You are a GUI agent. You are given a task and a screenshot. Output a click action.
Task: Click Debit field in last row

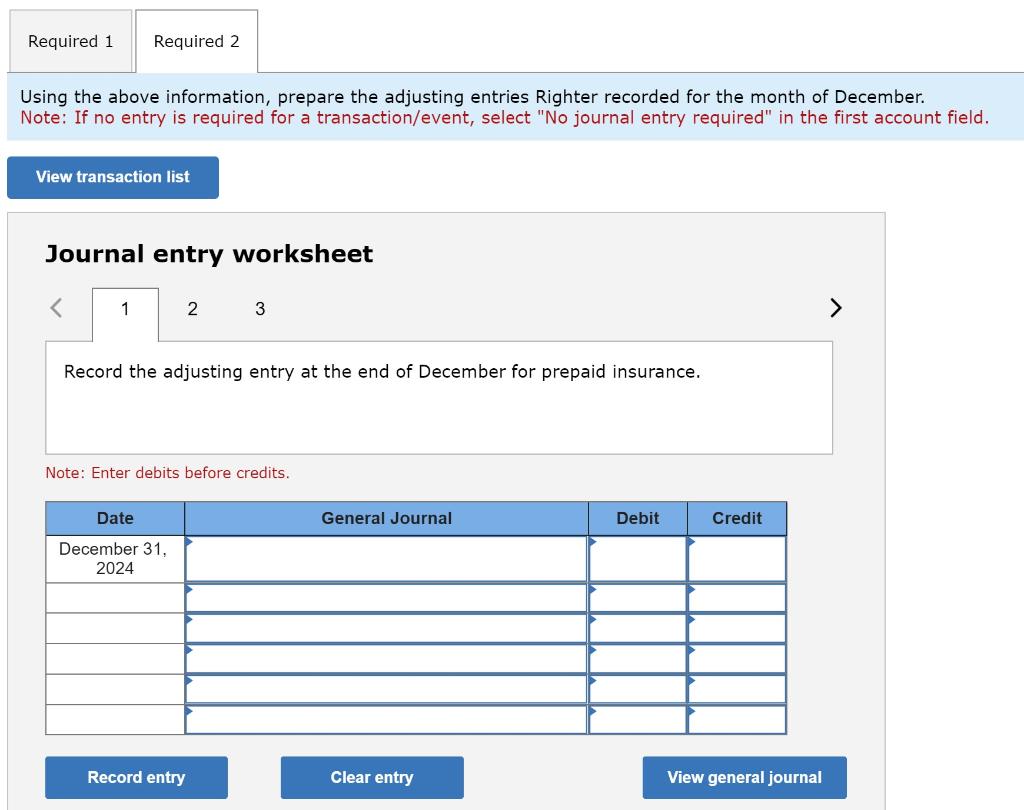pos(638,719)
